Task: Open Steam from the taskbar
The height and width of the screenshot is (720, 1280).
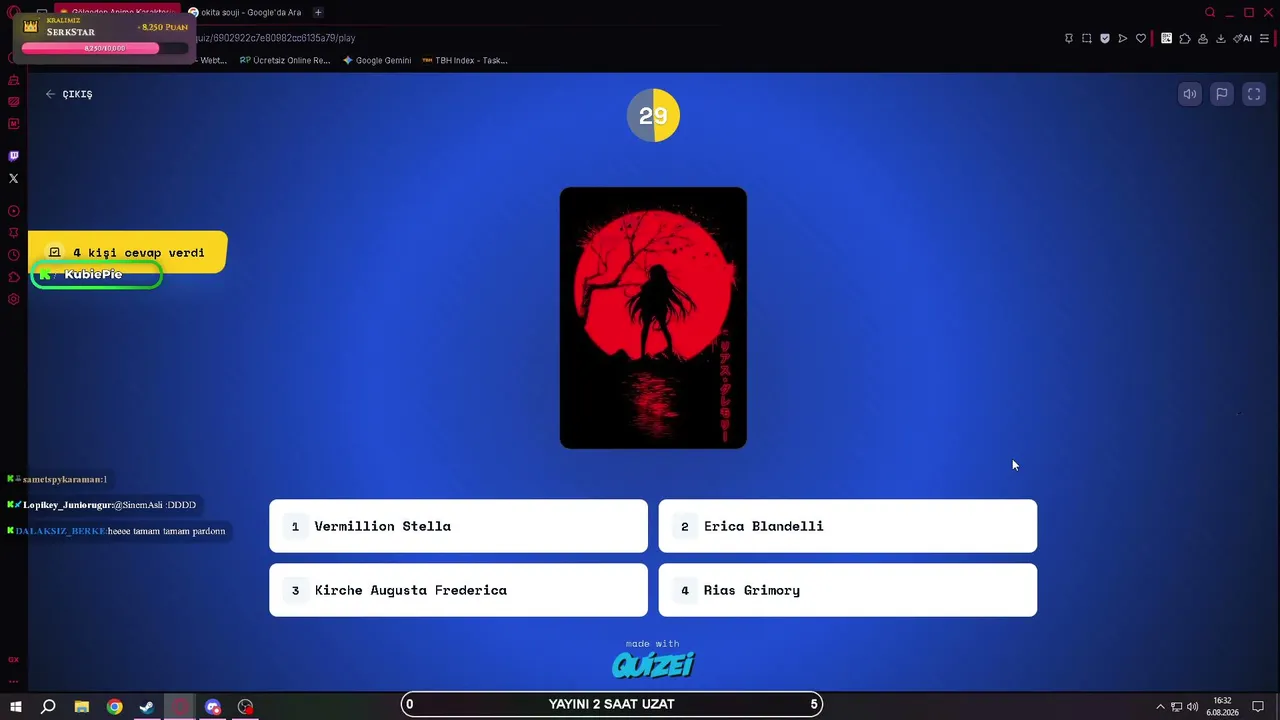Action: 147,707
